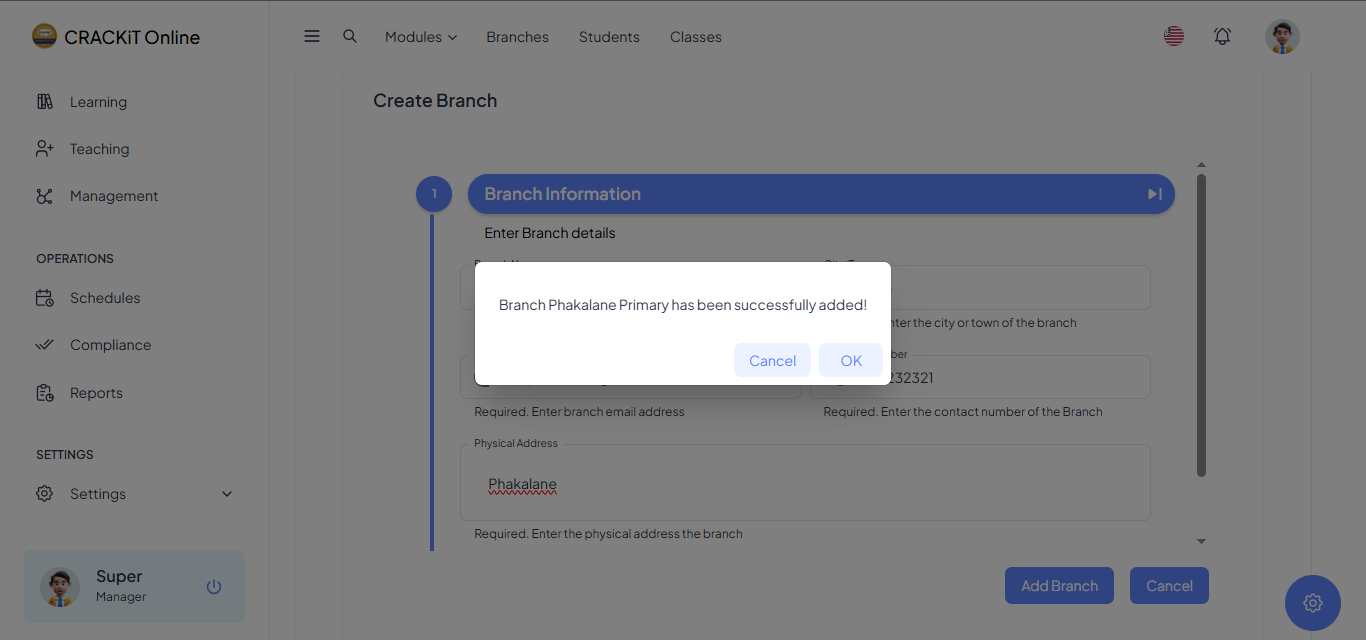Viewport: 1366px width, 640px height.
Task: Open the floating settings gear button
Action: click(1312, 602)
